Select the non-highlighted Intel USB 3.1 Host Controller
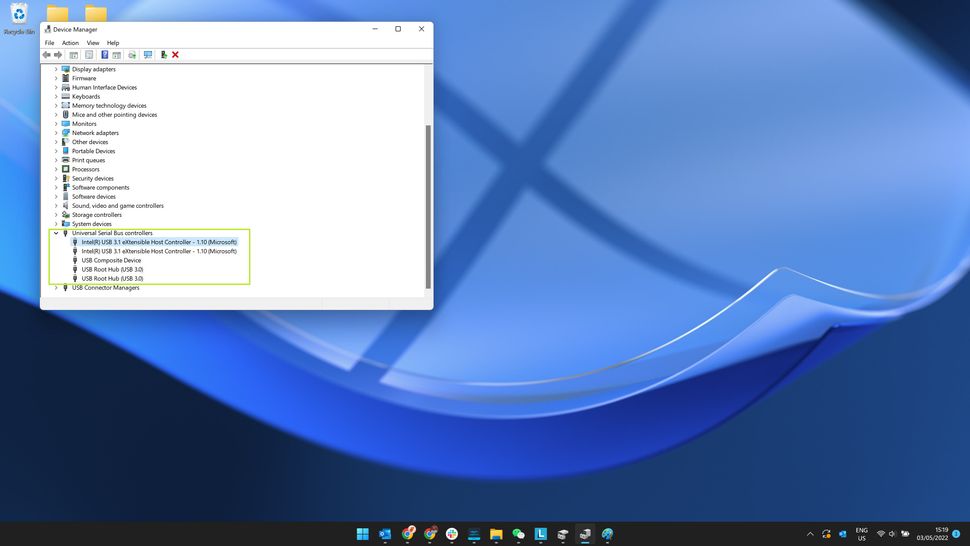This screenshot has width=970, height=546. pyautogui.click(x=159, y=251)
